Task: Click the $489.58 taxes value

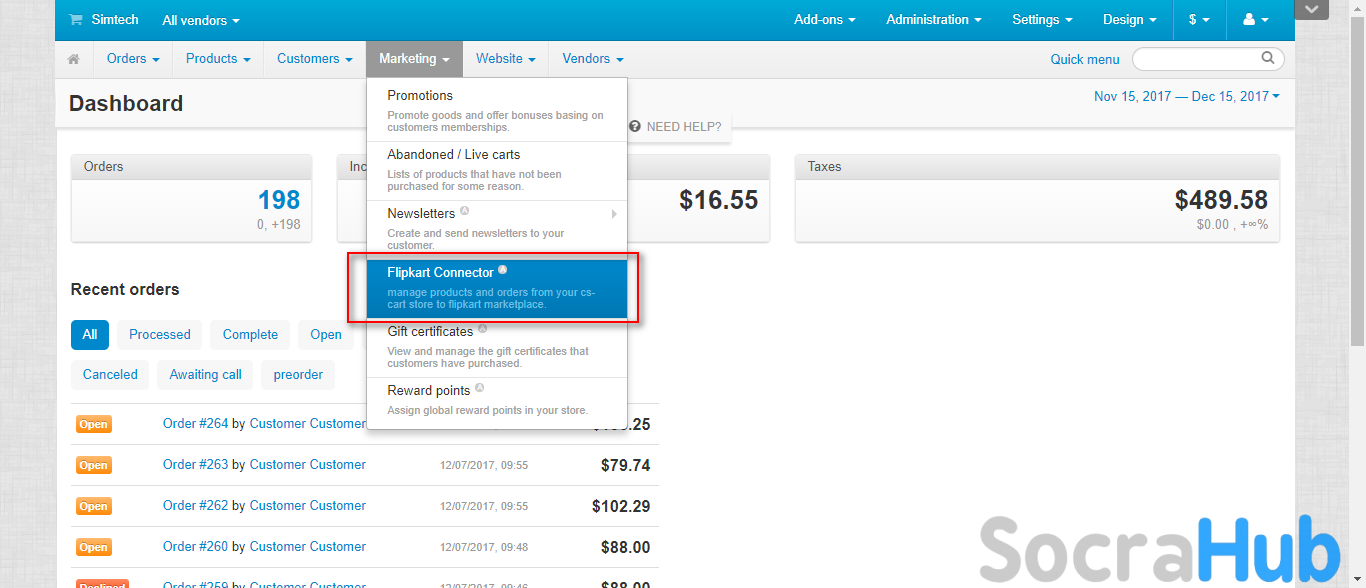Action: [1221, 200]
